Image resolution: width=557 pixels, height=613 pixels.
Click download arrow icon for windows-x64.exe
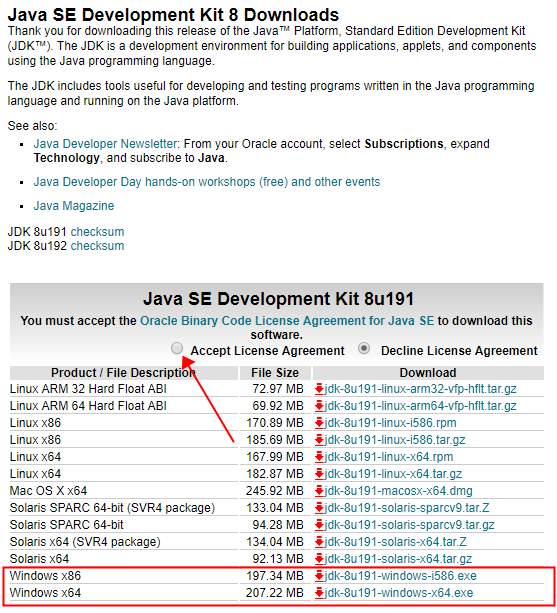coord(319,593)
